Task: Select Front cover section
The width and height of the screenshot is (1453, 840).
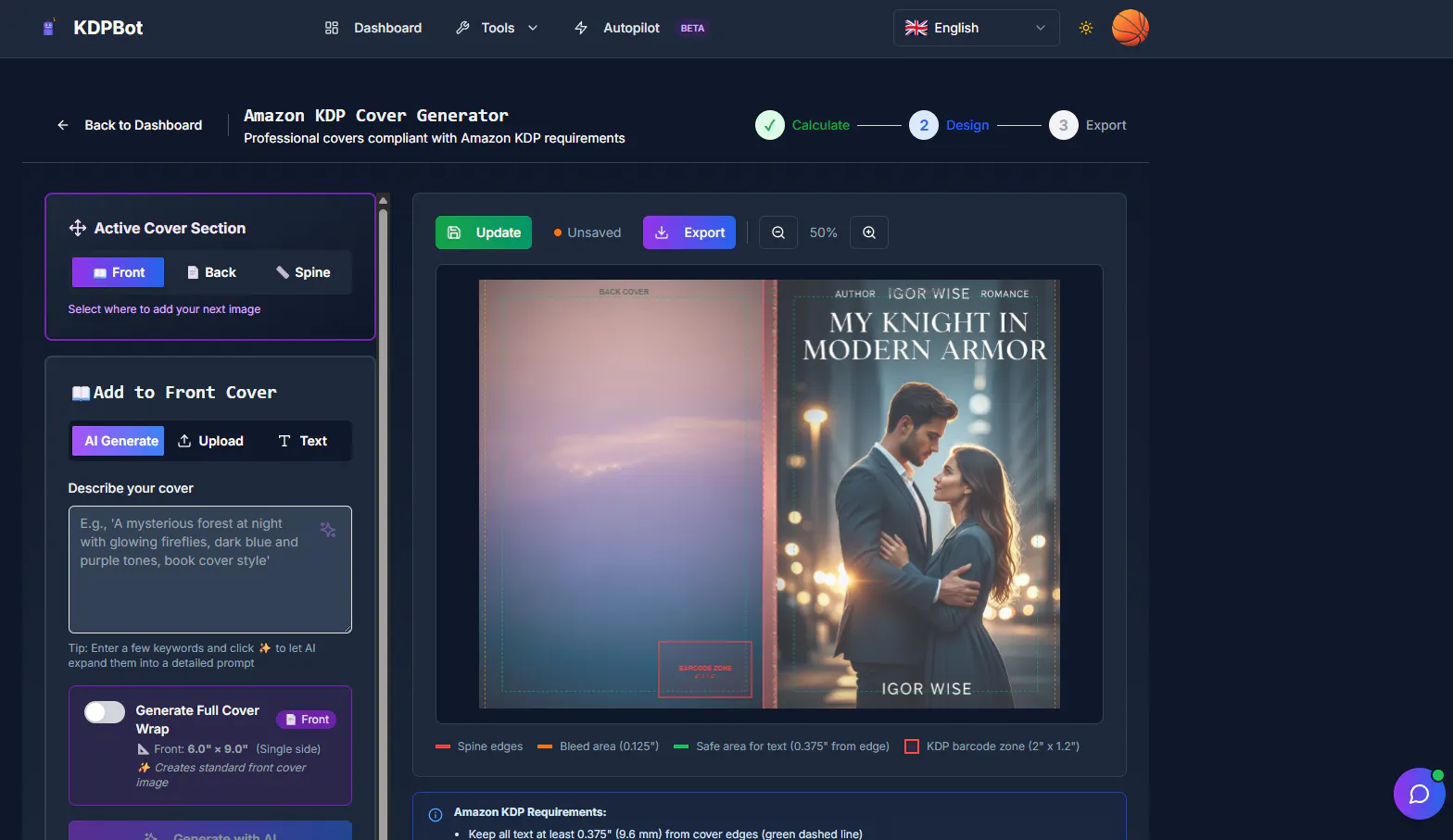Action: click(x=118, y=272)
